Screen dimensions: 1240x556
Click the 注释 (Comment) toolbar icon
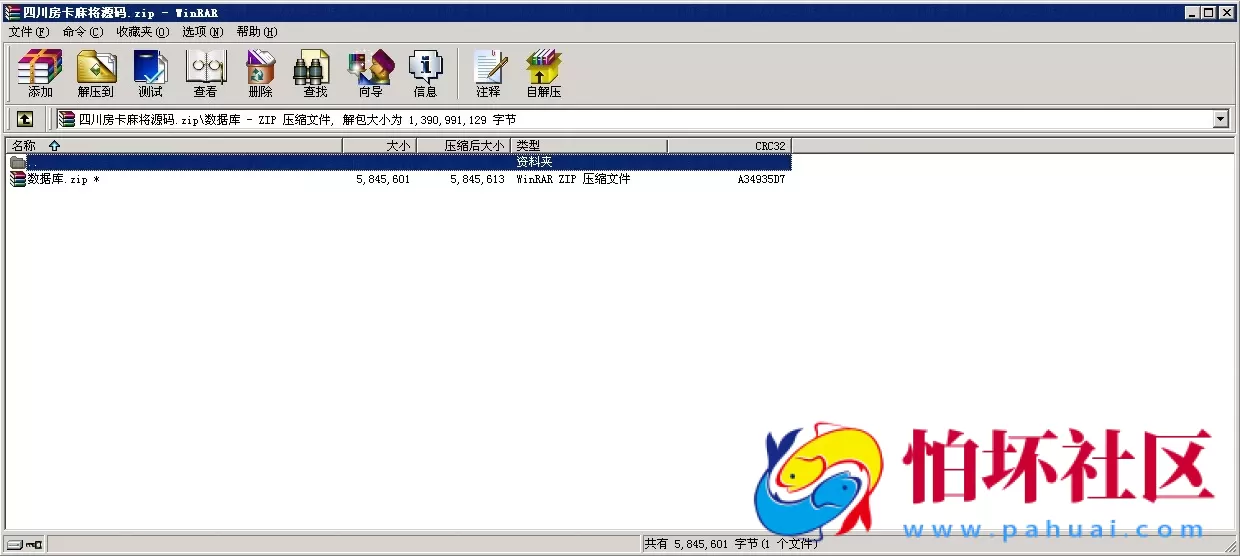488,74
